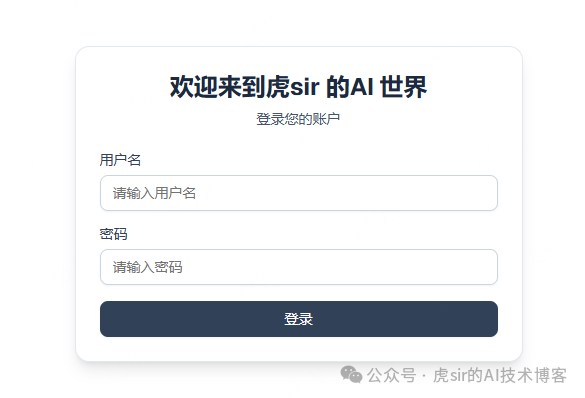Image resolution: width=585 pixels, height=398 pixels.
Task: Click the word AI in the heading
Action: (362, 87)
